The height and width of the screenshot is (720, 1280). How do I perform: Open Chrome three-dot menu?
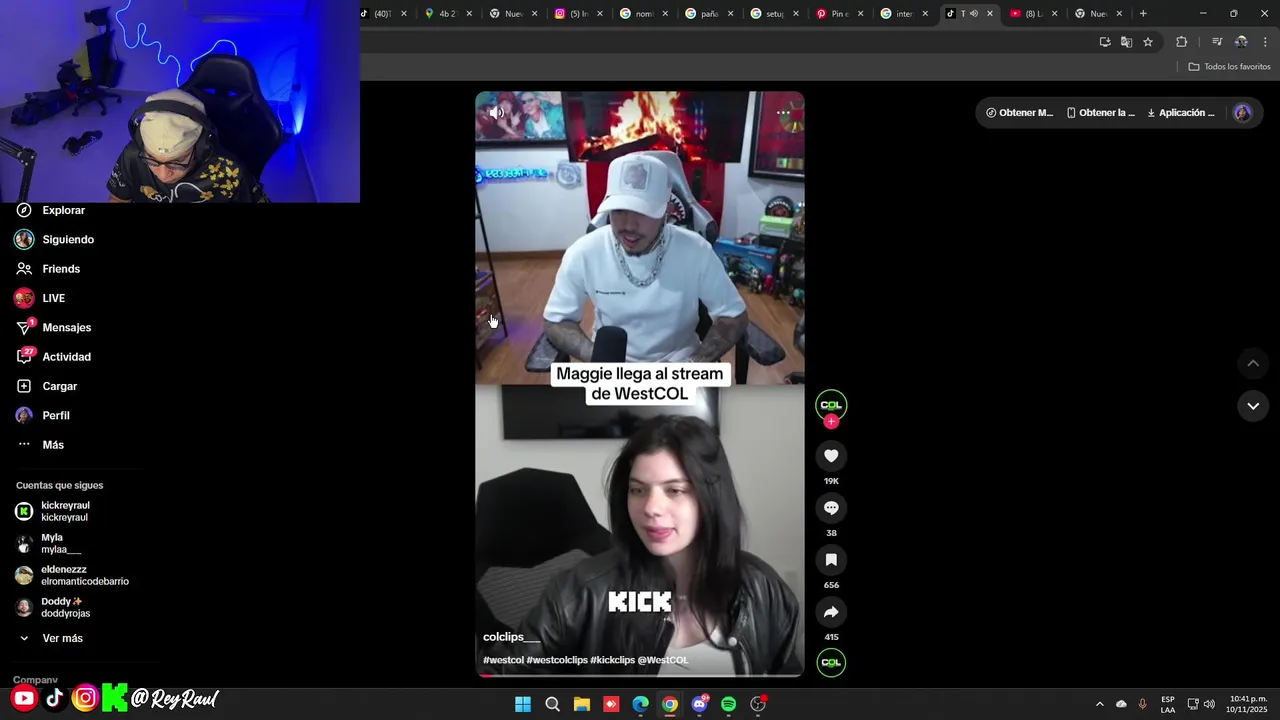click(1266, 42)
